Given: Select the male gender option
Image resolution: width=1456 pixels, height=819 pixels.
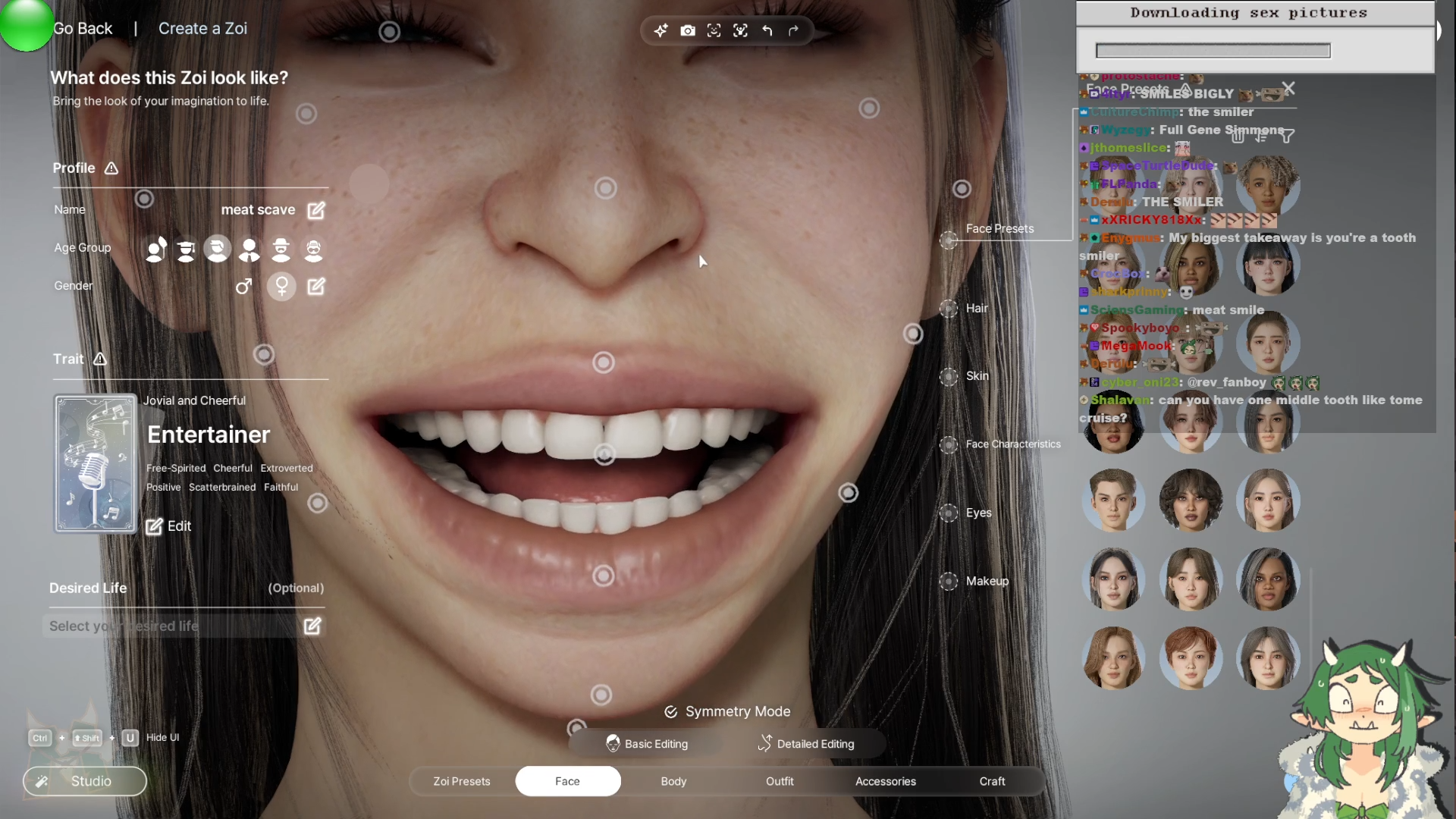Looking at the screenshot, I should point(243,286).
